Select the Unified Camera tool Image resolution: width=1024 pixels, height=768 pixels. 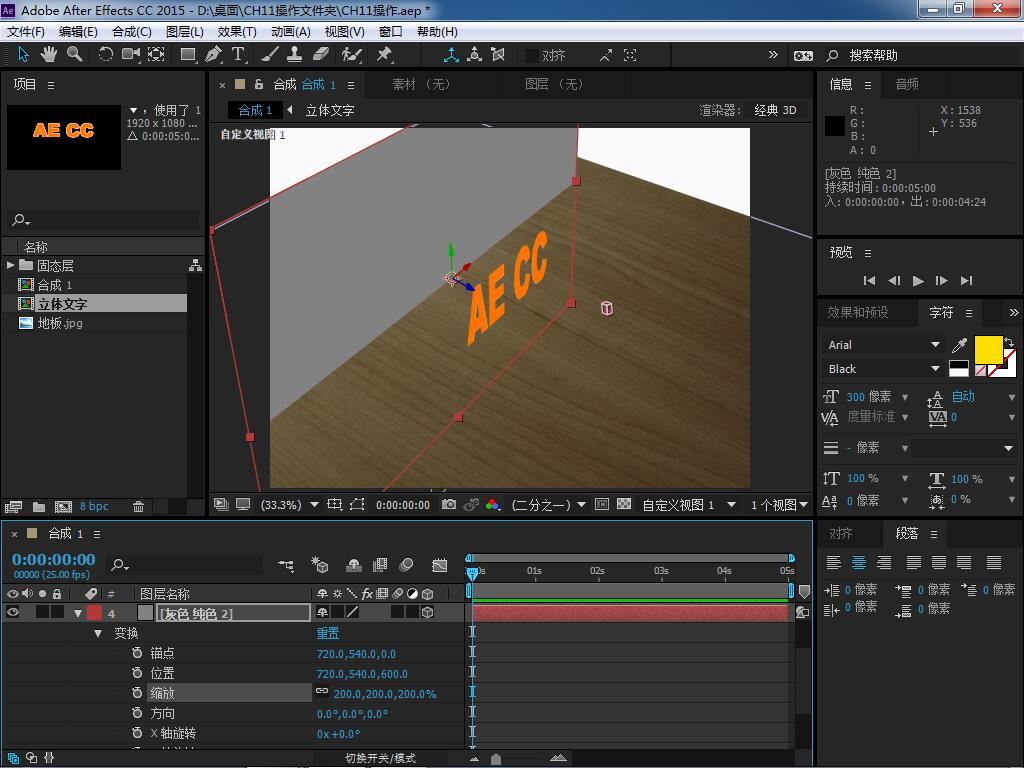tap(131, 55)
